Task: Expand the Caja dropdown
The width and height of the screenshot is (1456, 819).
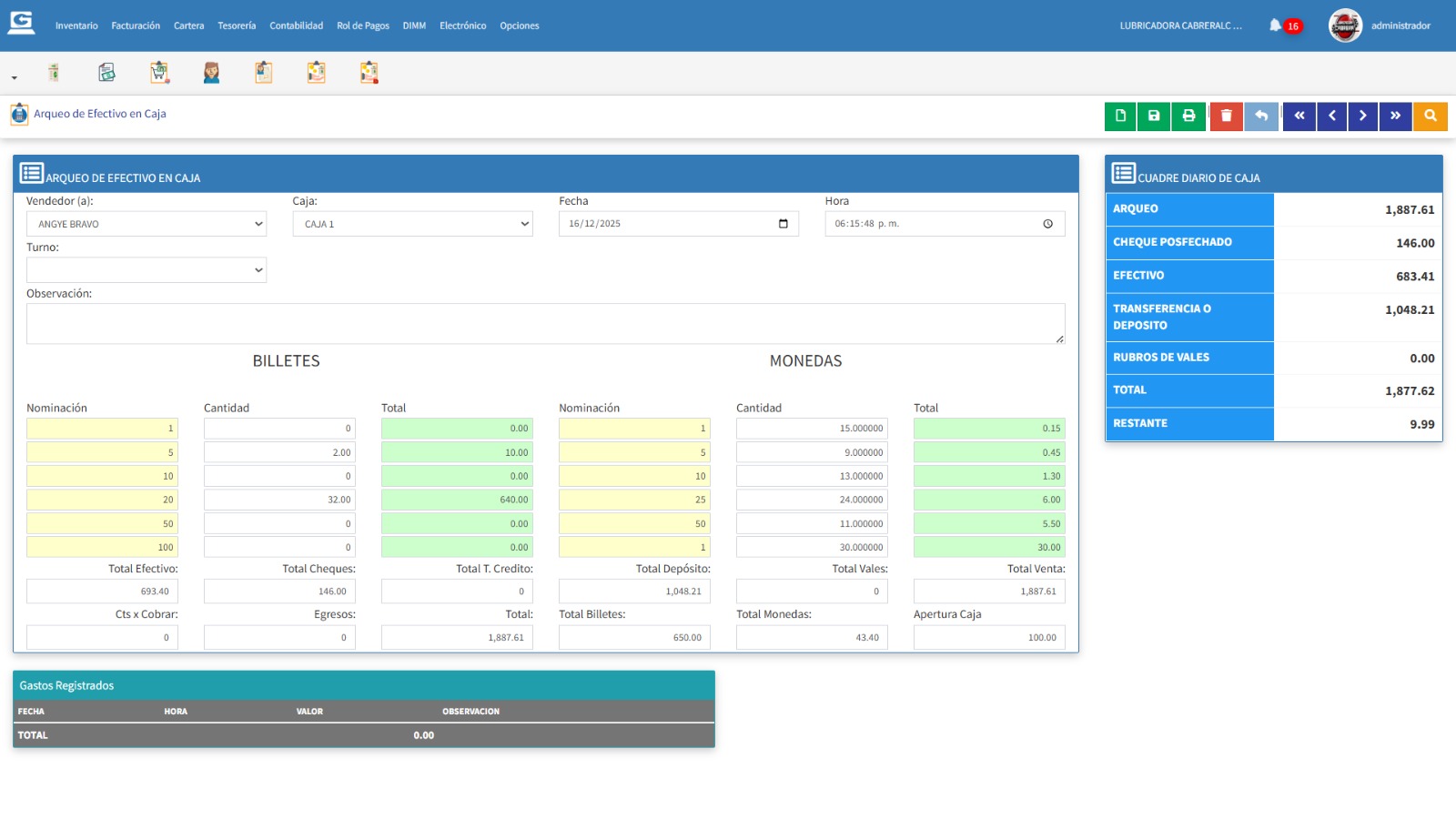Action: pyautogui.click(x=412, y=224)
